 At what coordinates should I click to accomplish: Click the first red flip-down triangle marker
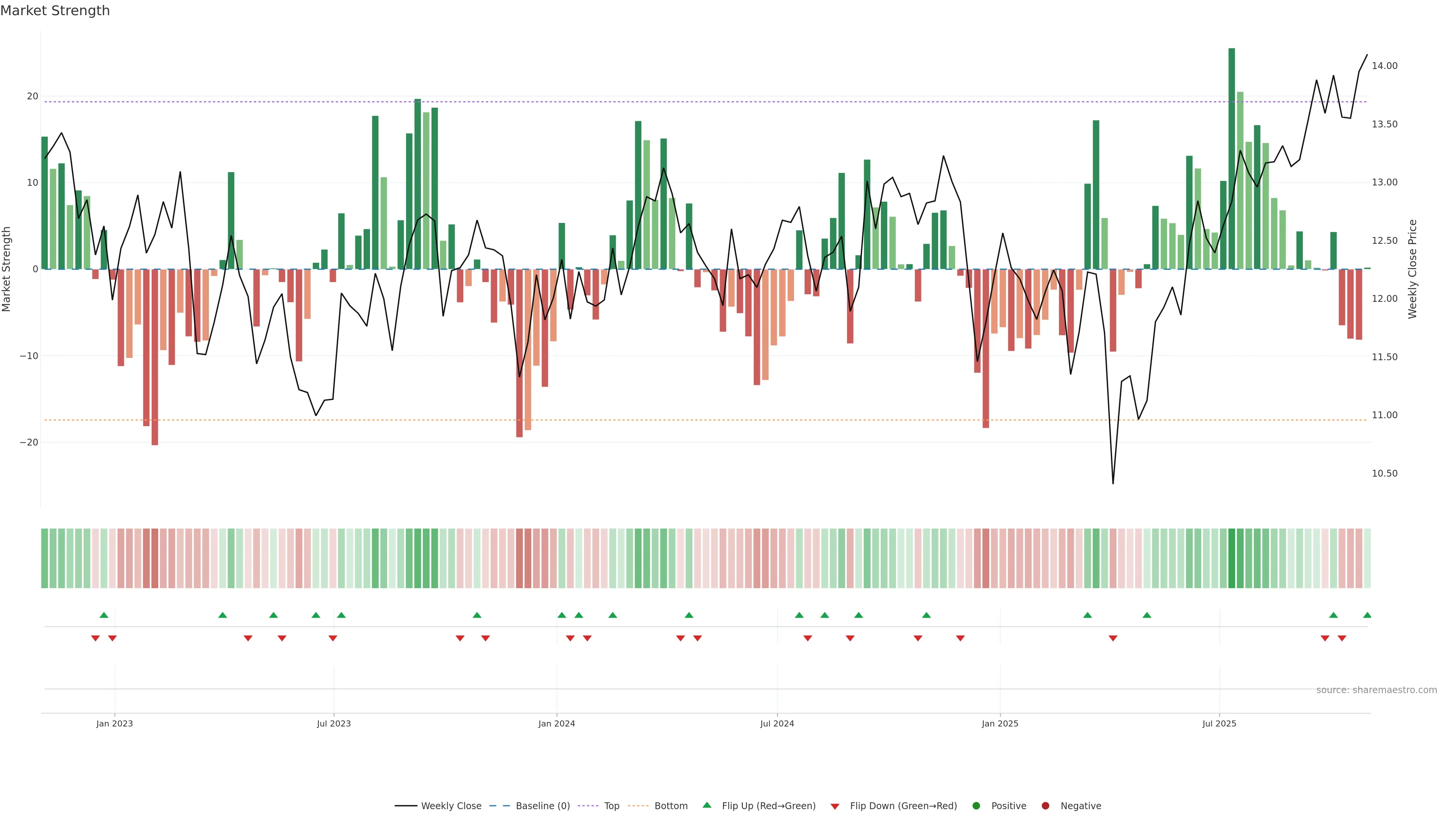pyautogui.click(x=96, y=638)
